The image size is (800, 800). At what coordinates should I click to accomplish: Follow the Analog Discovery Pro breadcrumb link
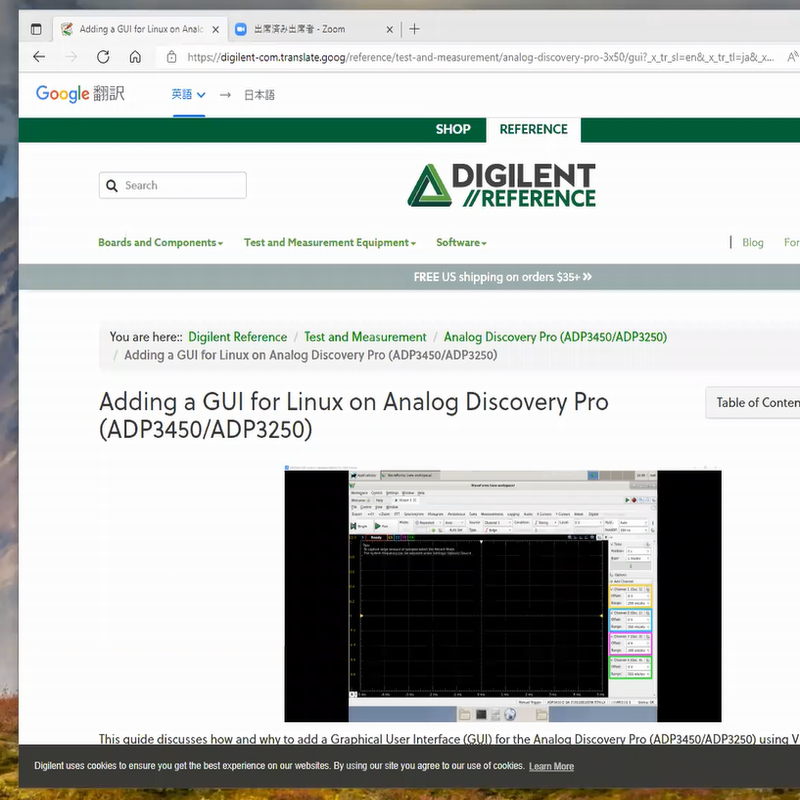555,337
